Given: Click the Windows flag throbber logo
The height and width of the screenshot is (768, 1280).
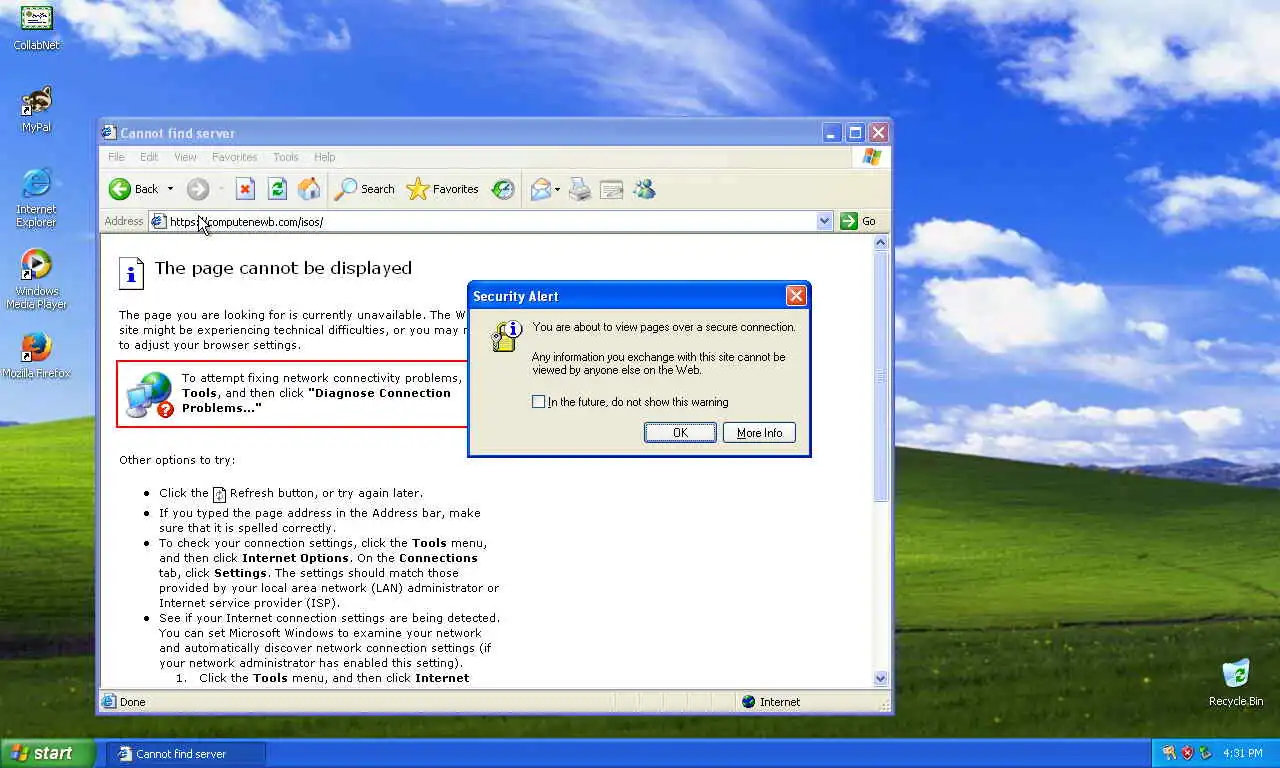Looking at the screenshot, I should [x=872, y=157].
